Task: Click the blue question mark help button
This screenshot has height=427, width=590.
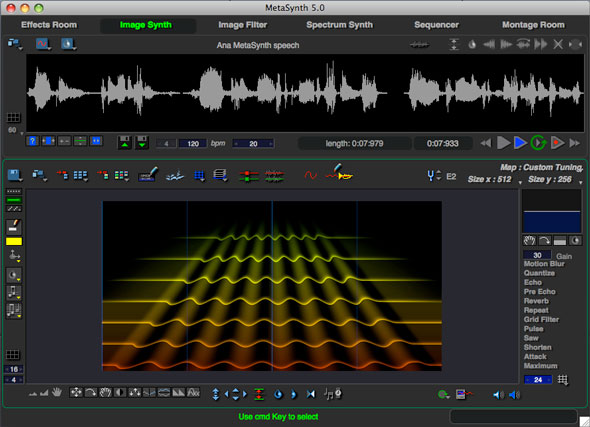Action: 33,141
